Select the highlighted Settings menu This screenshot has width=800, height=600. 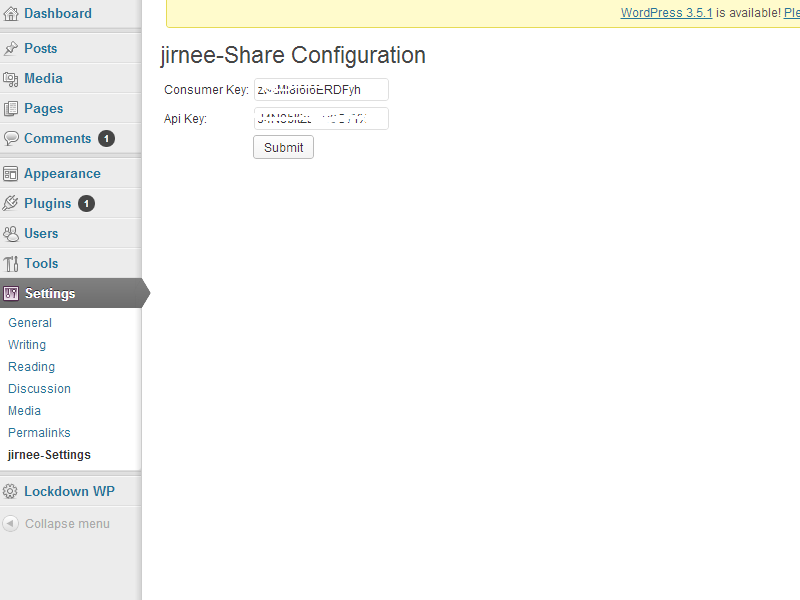pos(70,293)
